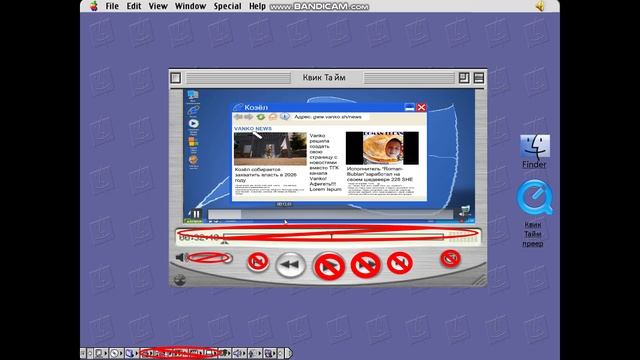Click the monitor Control Strip module icon
The image size is (640, 360).
(268, 353)
